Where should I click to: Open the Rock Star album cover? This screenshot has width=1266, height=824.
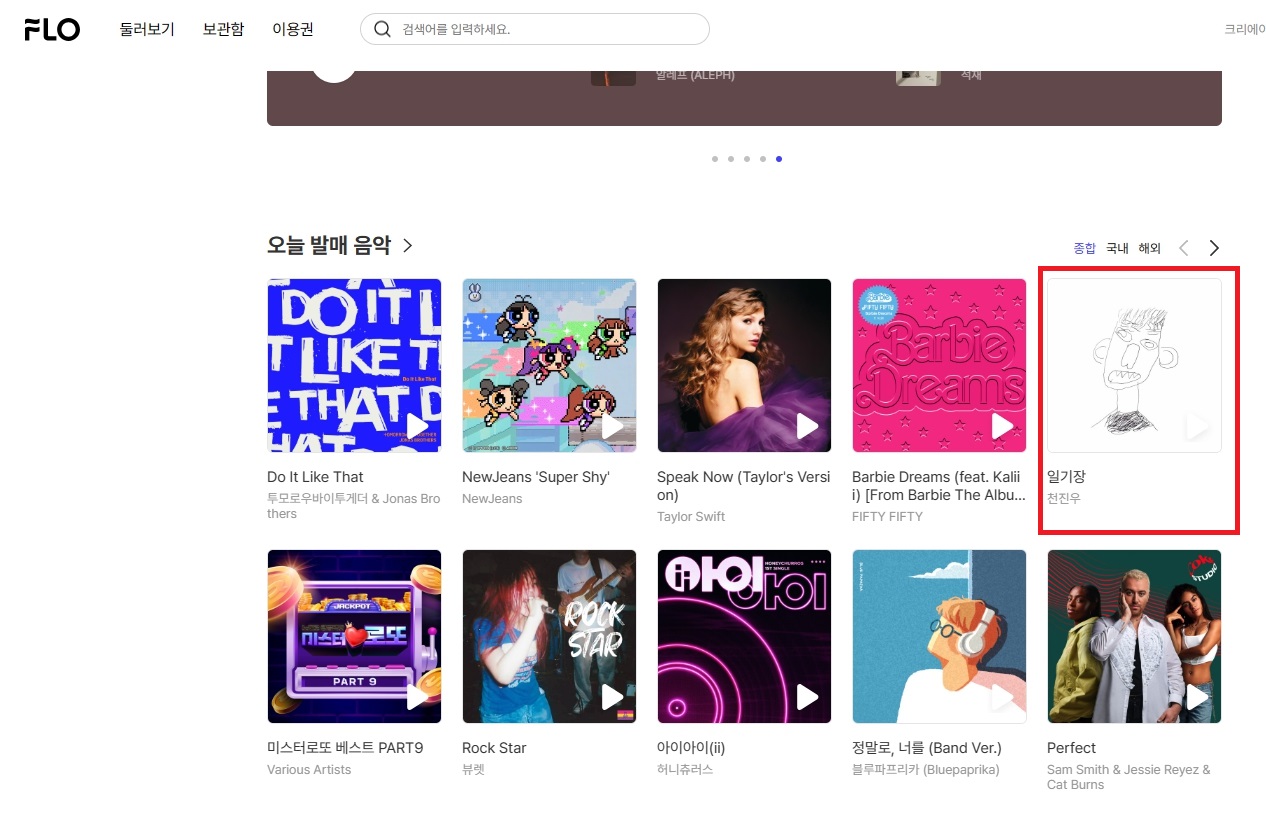click(x=549, y=636)
